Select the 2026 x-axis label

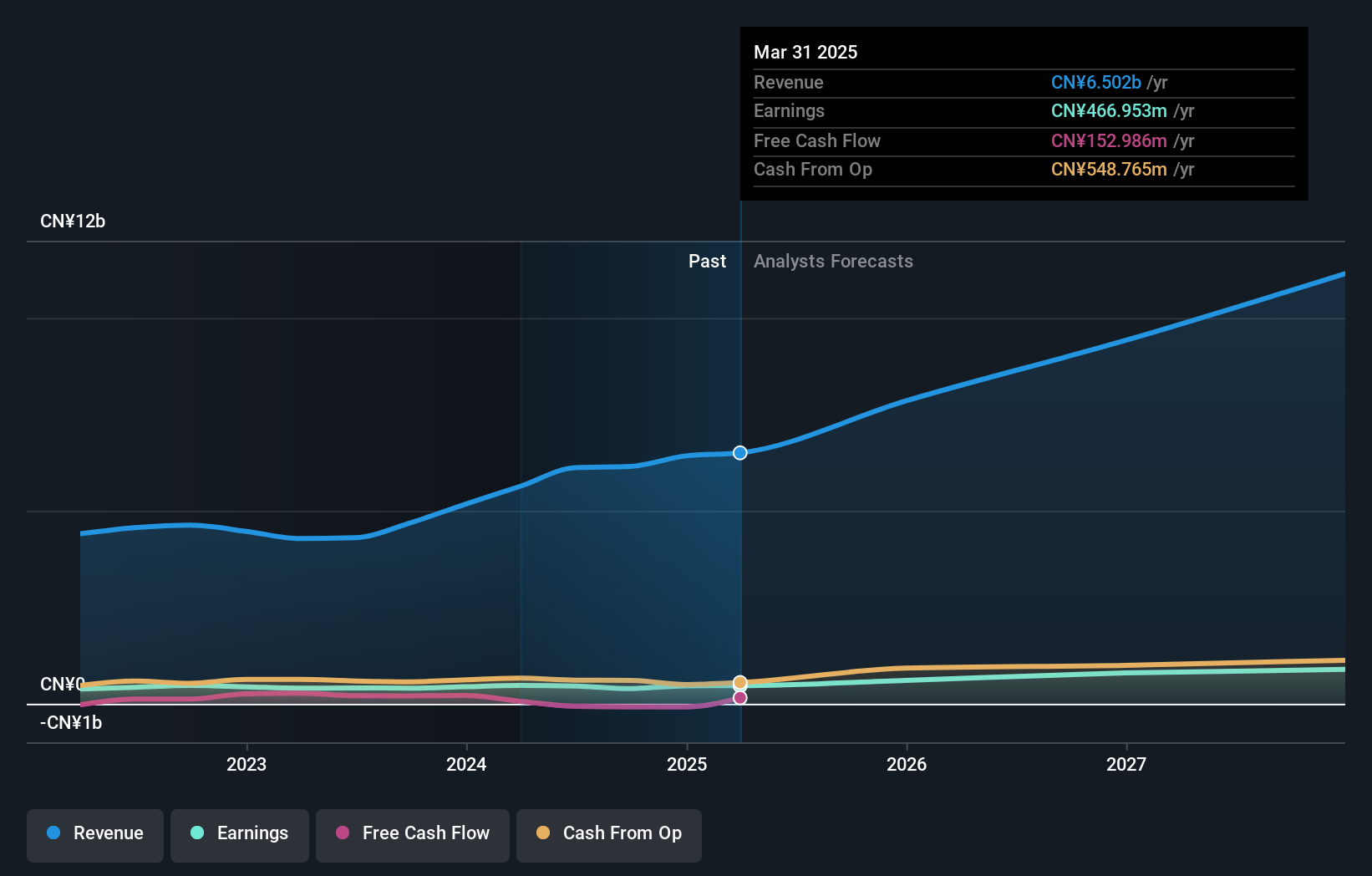point(907,764)
